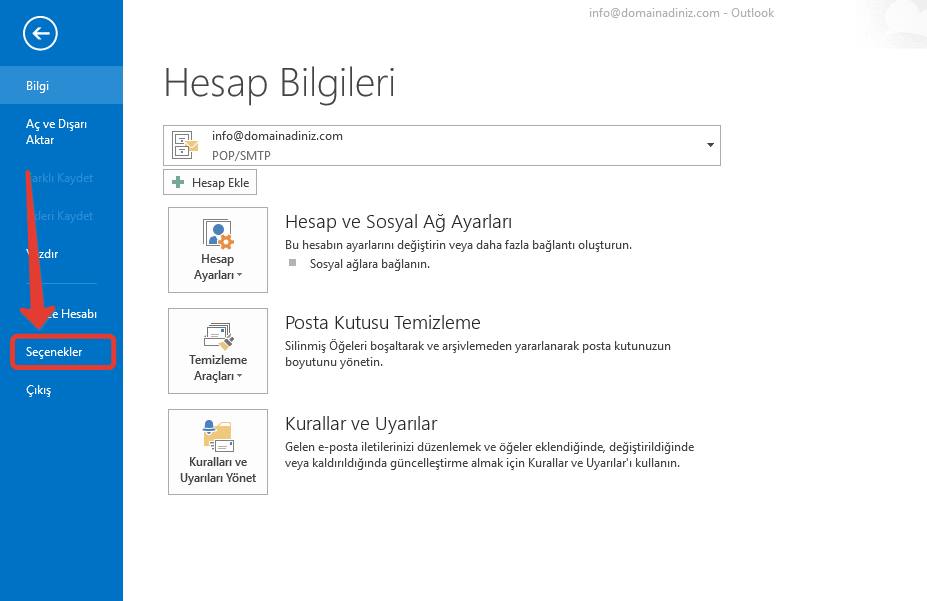
Task: Select the Bilgi tab in sidebar
Action: click(x=61, y=86)
